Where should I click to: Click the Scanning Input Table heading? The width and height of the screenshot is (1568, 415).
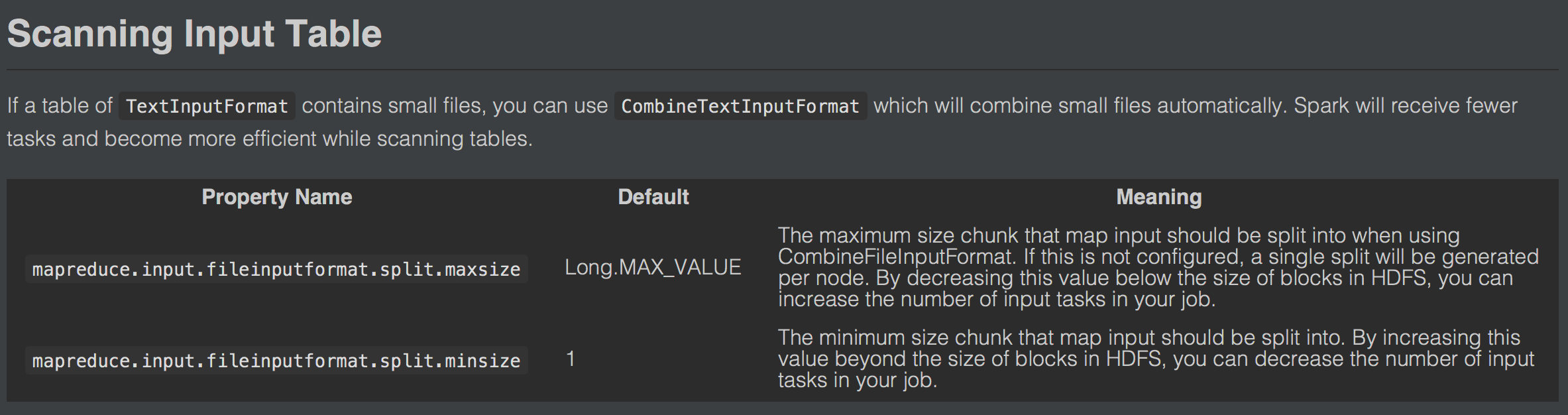click(194, 34)
